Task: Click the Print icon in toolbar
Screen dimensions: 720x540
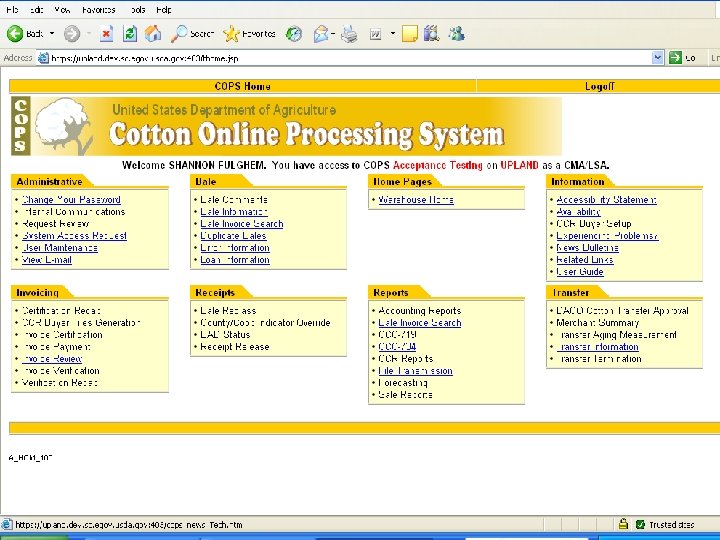Action: coord(349,33)
